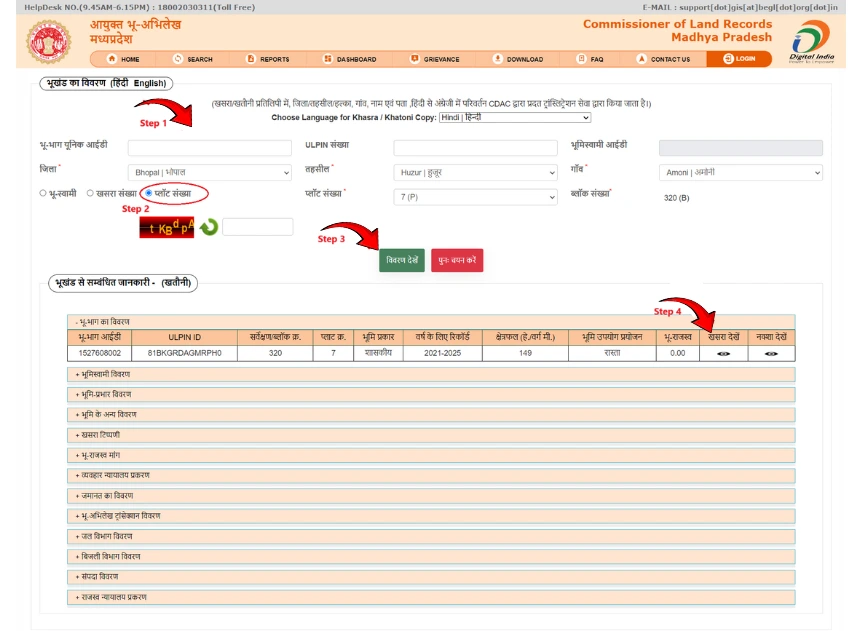The width and height of the screenshot is (868, 631).
Task: Click the captcha refresh icon
Action: [209, 227]
